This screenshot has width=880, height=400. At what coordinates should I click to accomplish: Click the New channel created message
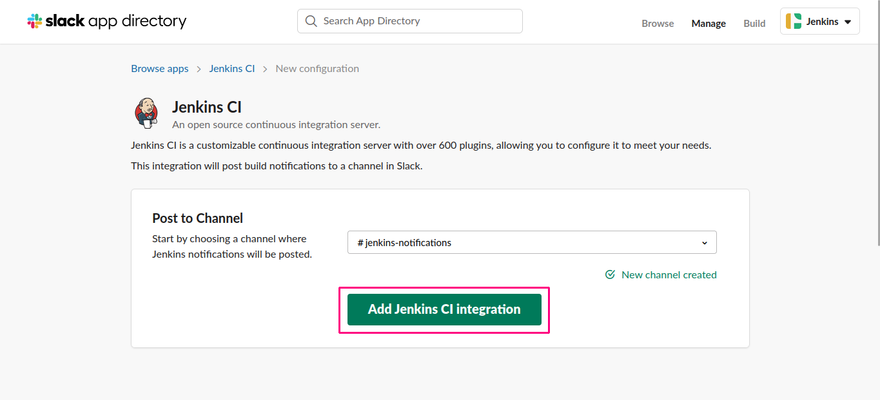tap(669, 275)
